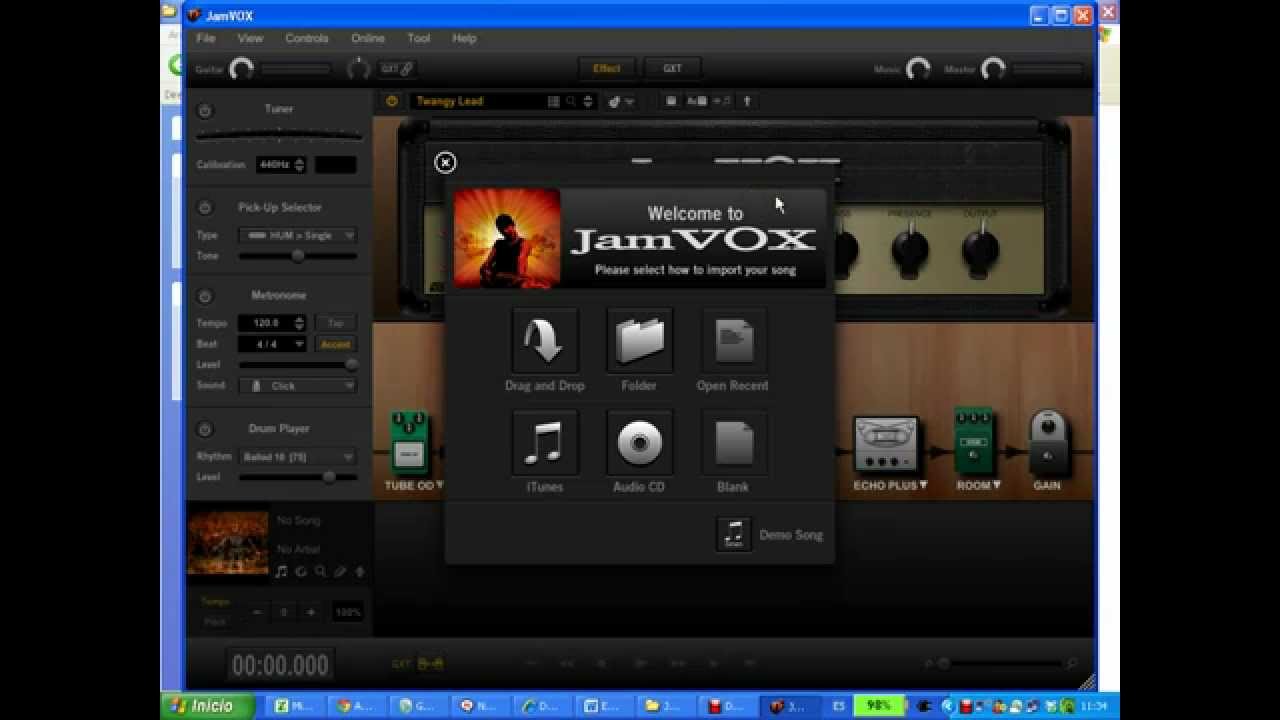Open the program list icon
Viewport: 1280px width, 720px height.
click(x=554, y=101)
